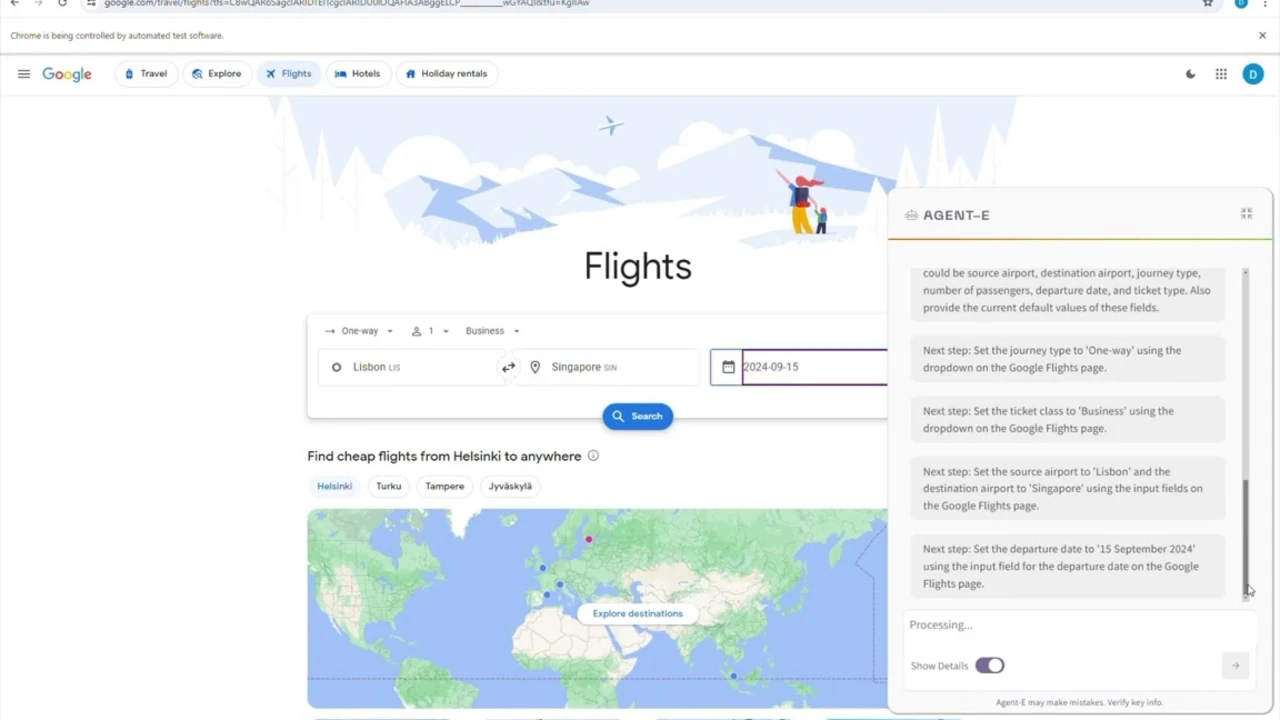Select the Tampere origin chip
This screenshot has width=1280, height=720.
tap(445, 486)
